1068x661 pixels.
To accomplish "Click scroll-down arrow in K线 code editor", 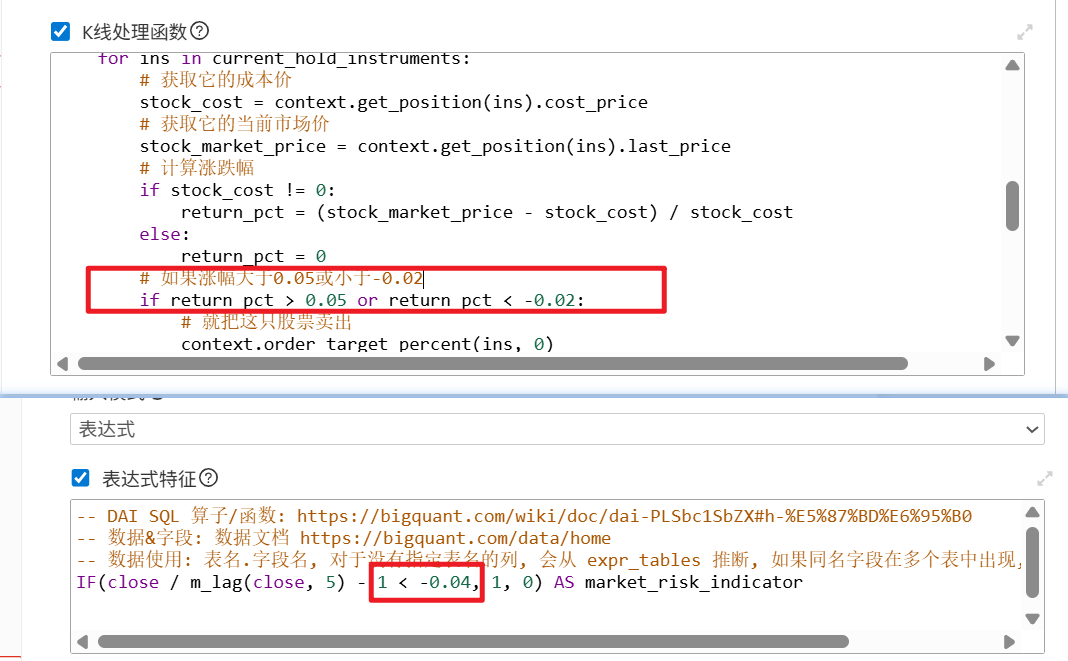I will tap(1012, 341).
